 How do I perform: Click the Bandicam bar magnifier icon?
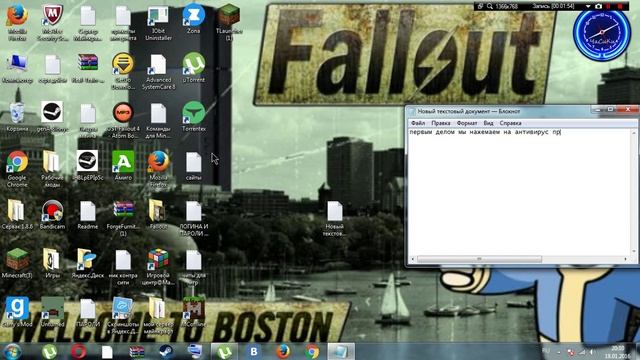(489, 7)
